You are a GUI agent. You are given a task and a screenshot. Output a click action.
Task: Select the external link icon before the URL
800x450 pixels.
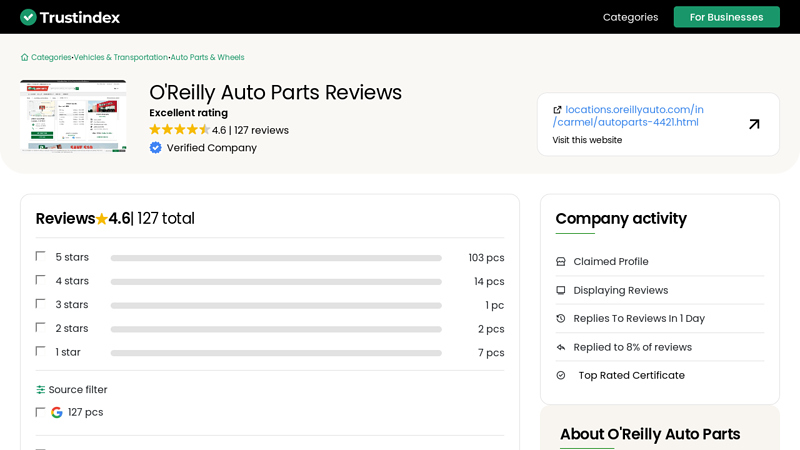(557, 110)
